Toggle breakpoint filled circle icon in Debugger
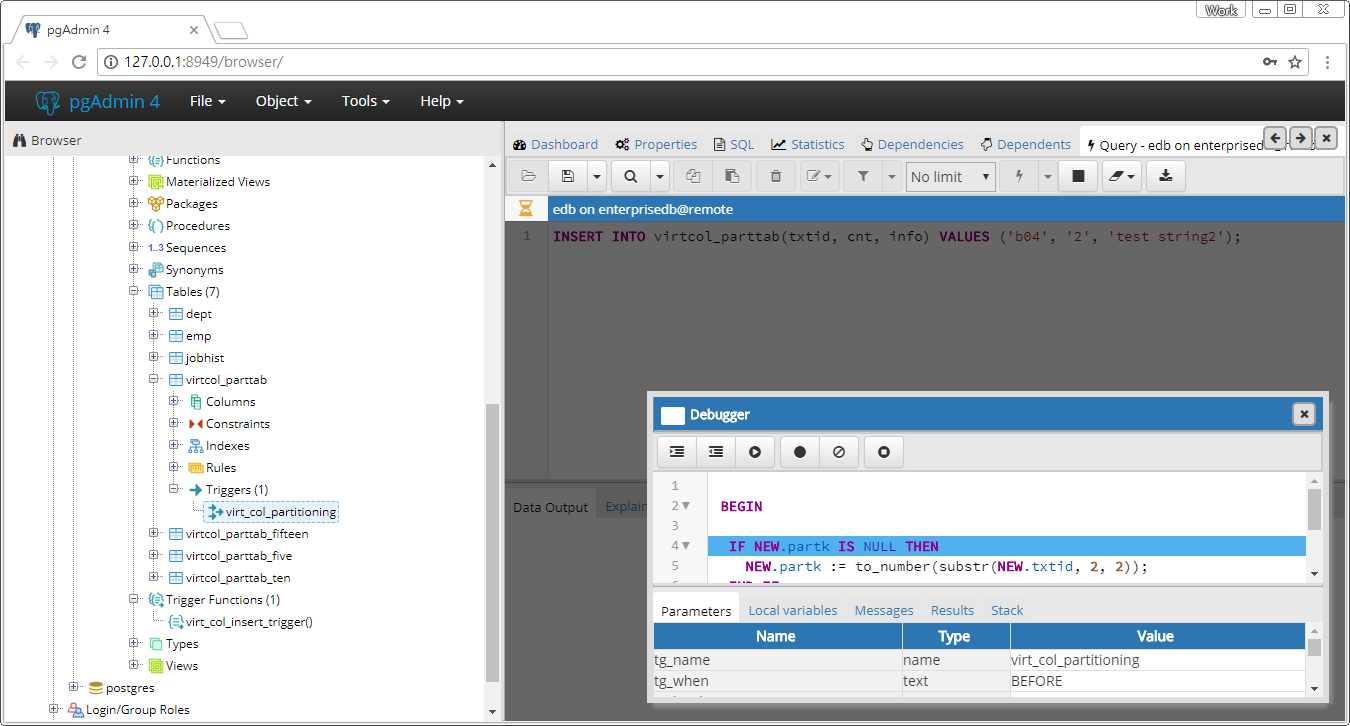Screen dimensions: 1350x726 [x=800, y=452]
